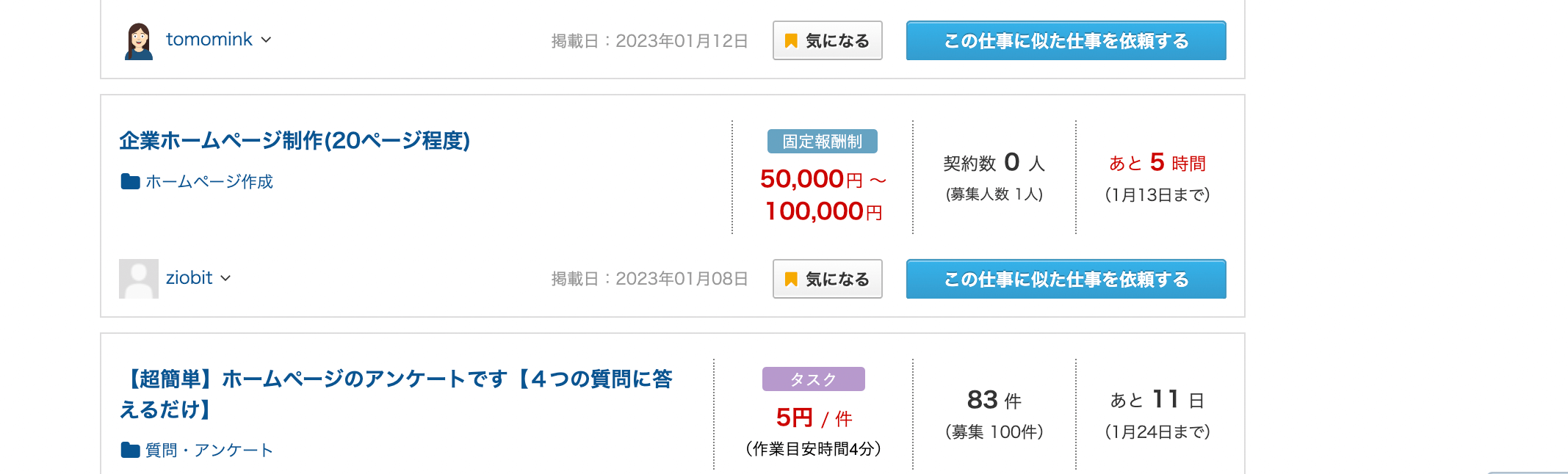Screen dimensions: 1568x474
Task: Toggle 気になる on ziobit's job
Action: pos(827,280)
